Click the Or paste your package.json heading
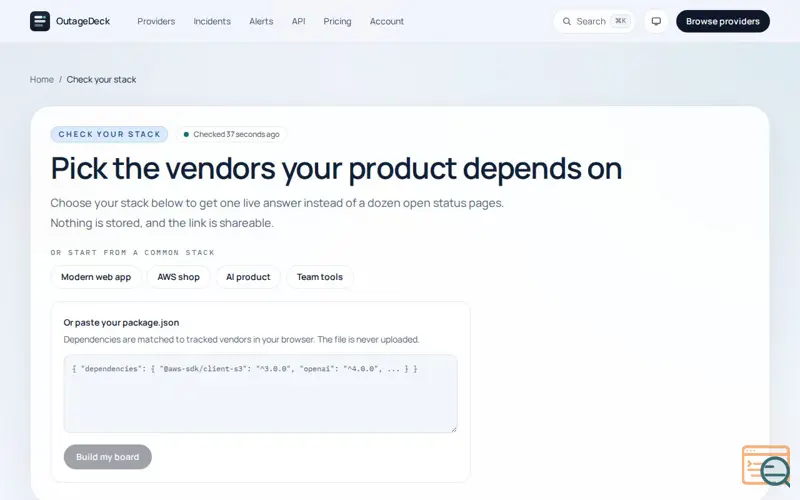 coord(121,322)
